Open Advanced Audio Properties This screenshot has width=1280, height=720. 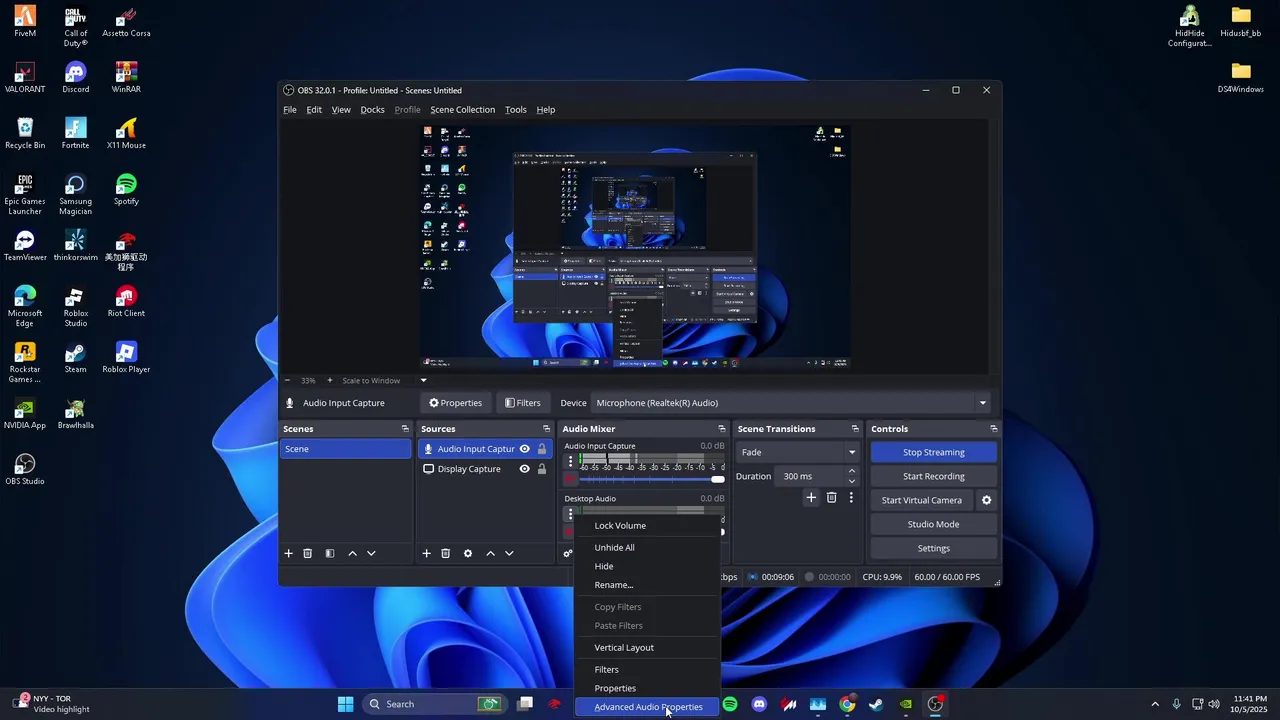click(648, 707)
